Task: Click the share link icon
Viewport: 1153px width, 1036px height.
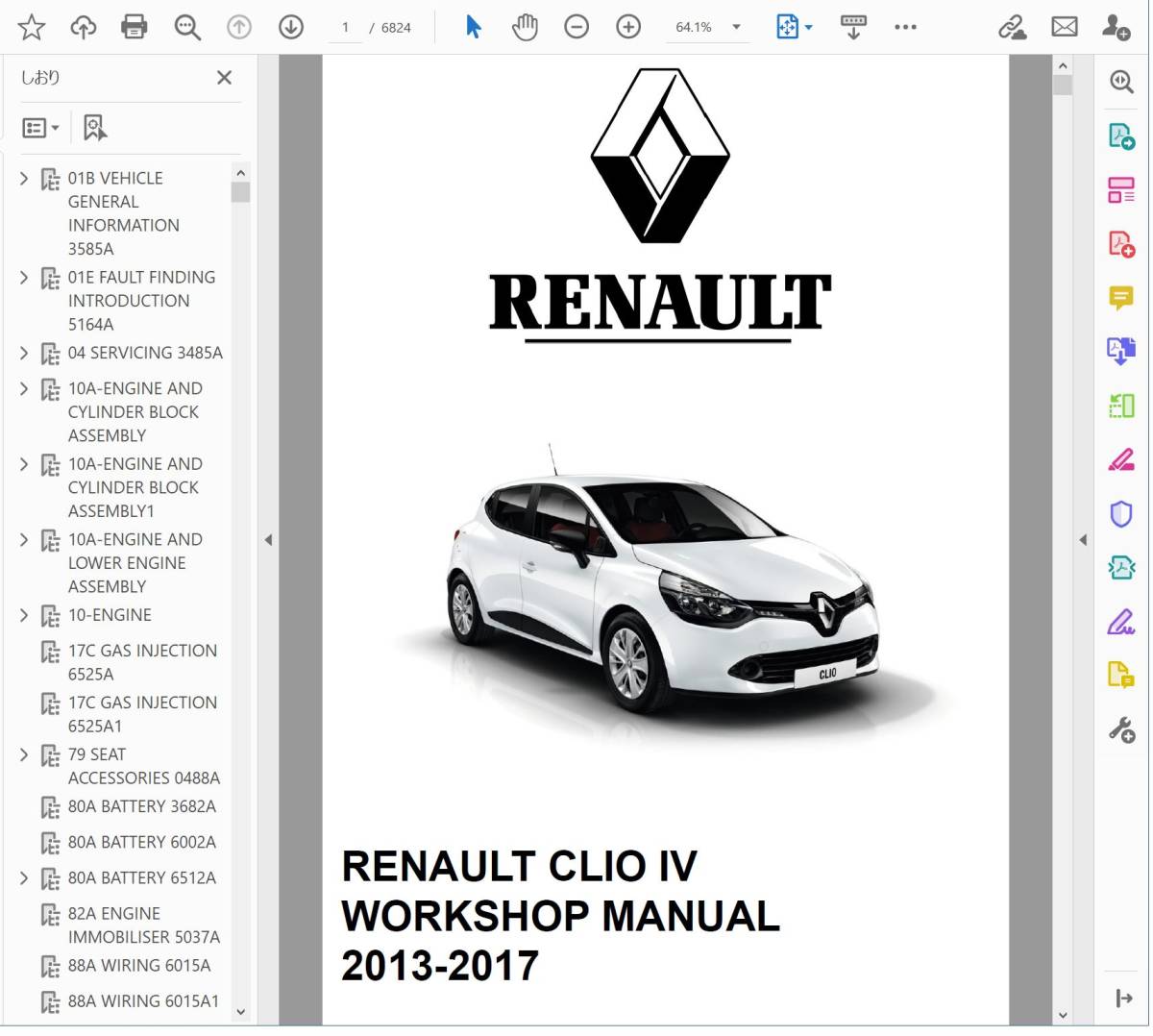Action: pyautogui.click(x=1012, y=27)
